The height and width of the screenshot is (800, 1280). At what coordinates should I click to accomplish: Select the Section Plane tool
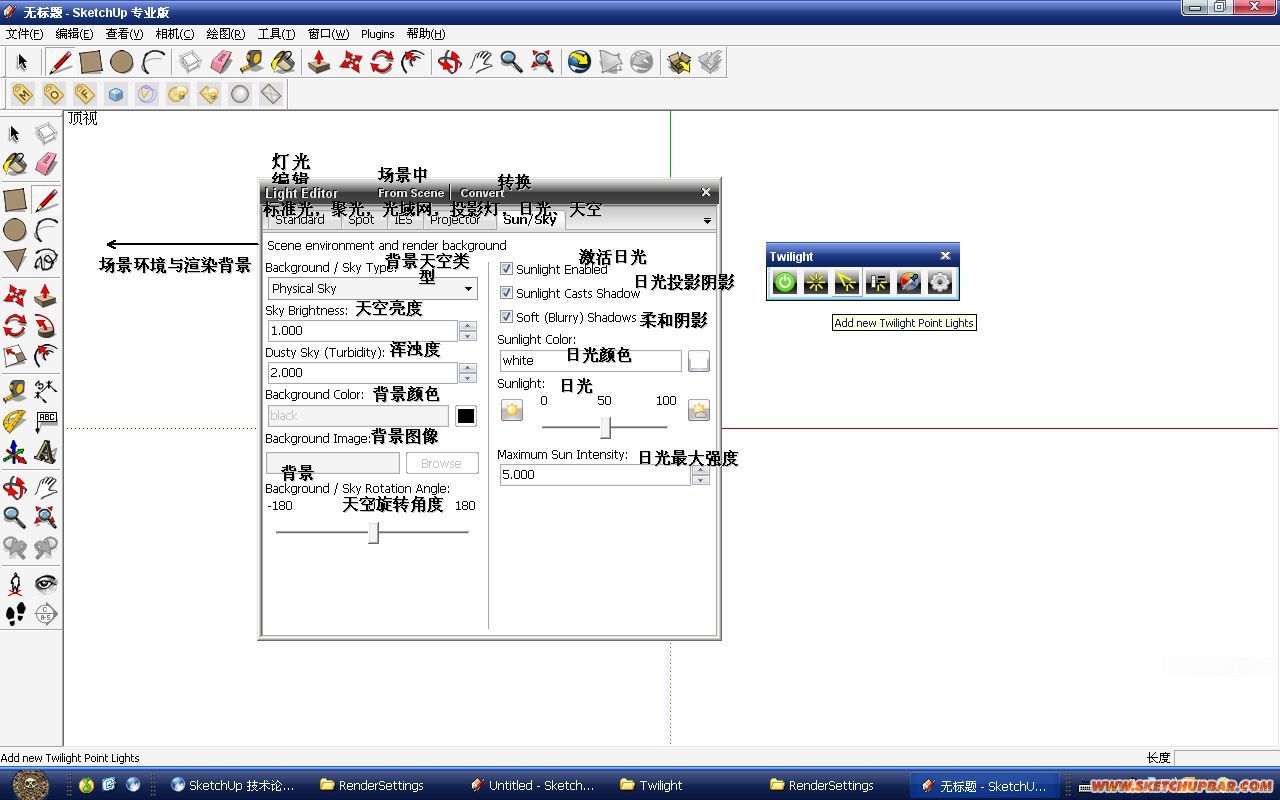[46, 615]
